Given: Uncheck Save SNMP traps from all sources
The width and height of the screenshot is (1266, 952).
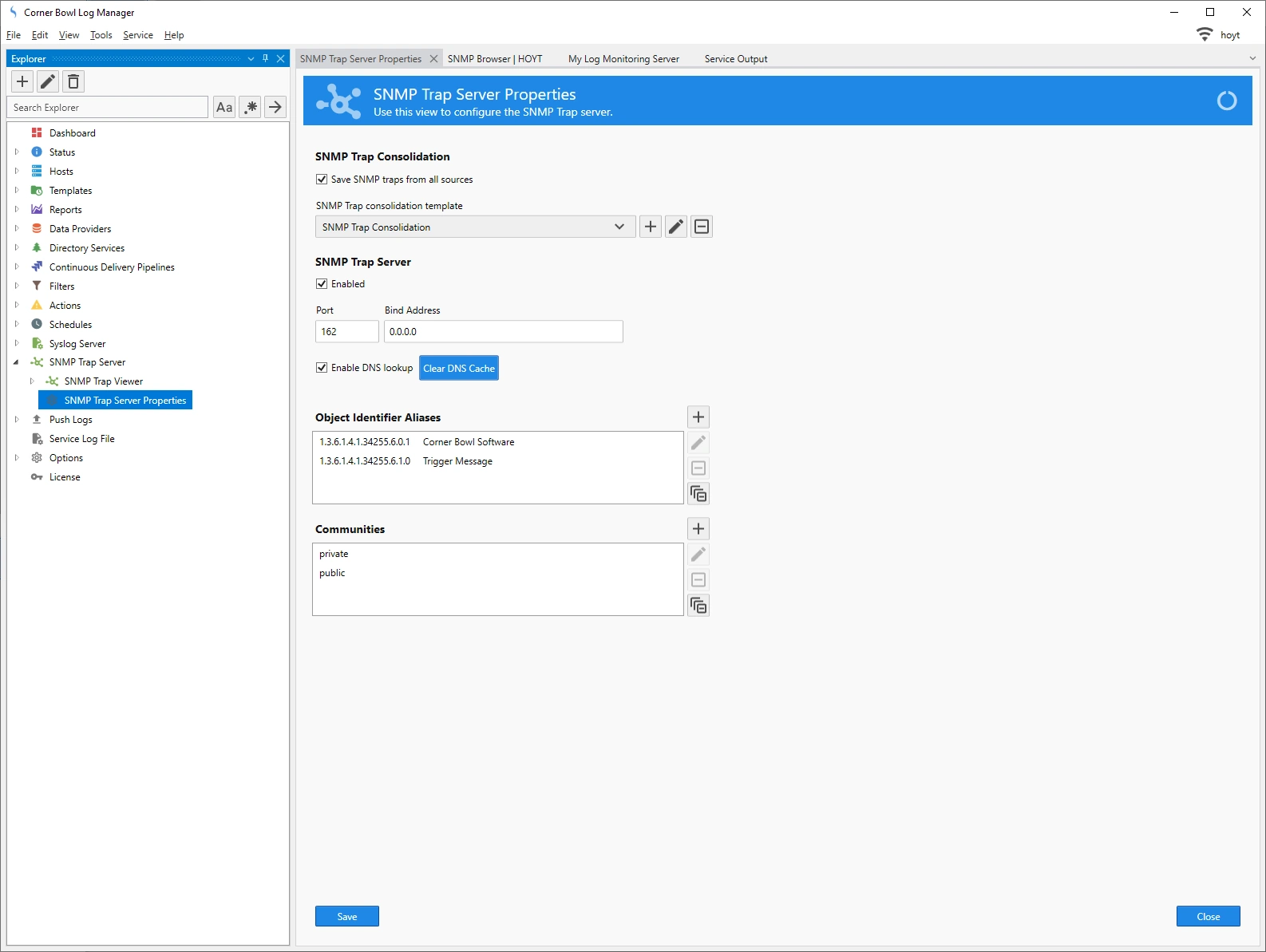Looking at the screenshot, I should tap(322, 180).
